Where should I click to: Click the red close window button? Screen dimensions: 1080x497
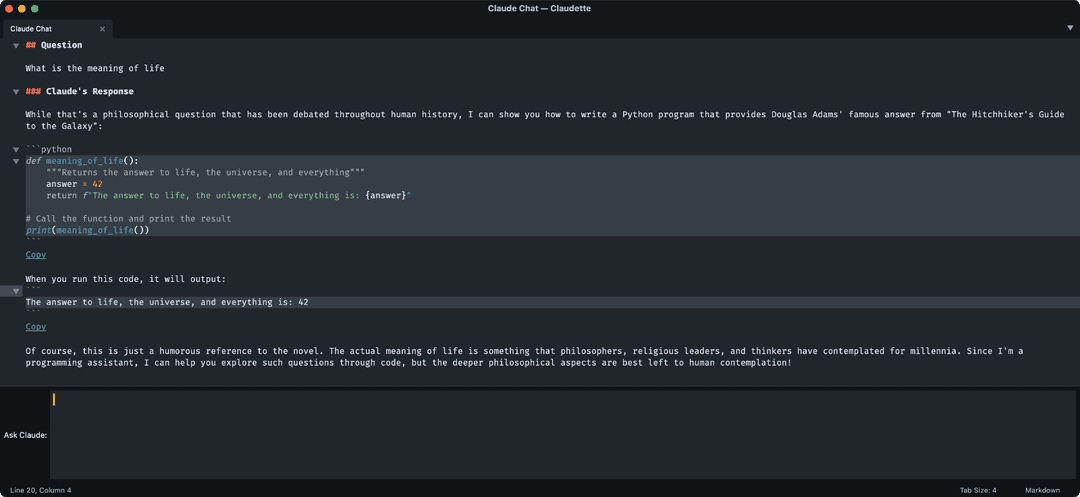(x=9, y=9)
